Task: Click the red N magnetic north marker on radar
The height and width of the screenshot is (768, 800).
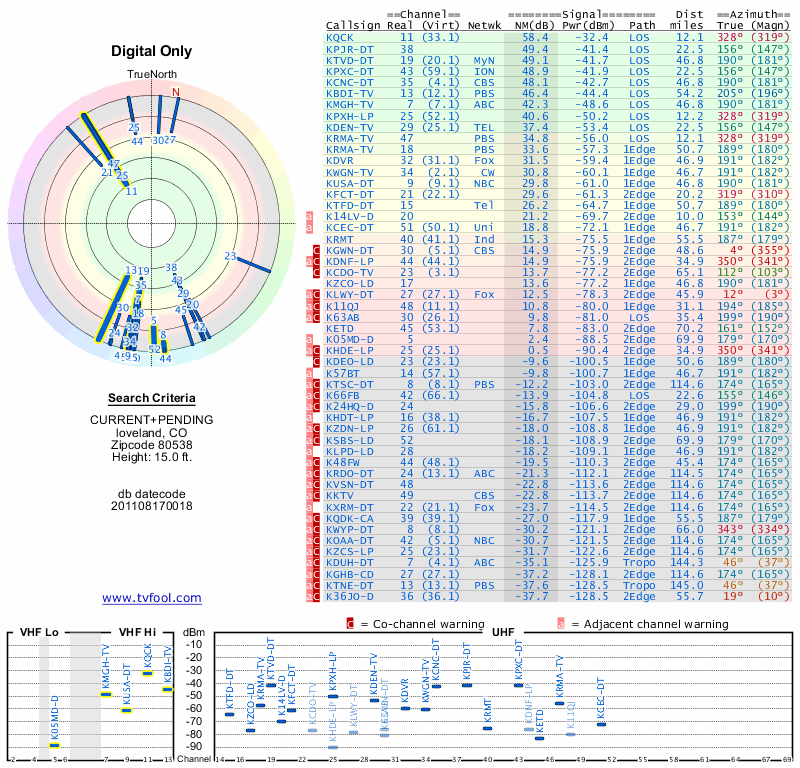Action: (176, 92)
